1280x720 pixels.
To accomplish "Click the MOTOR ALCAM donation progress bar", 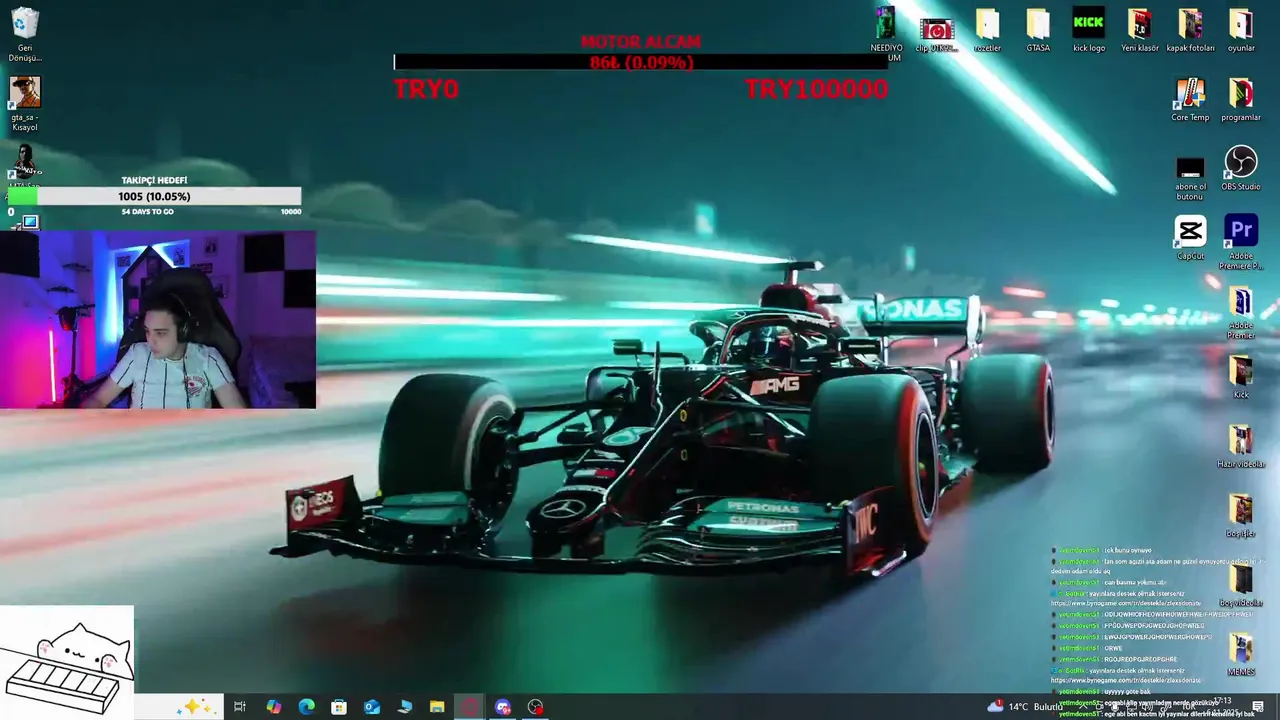I will [641, 62].
